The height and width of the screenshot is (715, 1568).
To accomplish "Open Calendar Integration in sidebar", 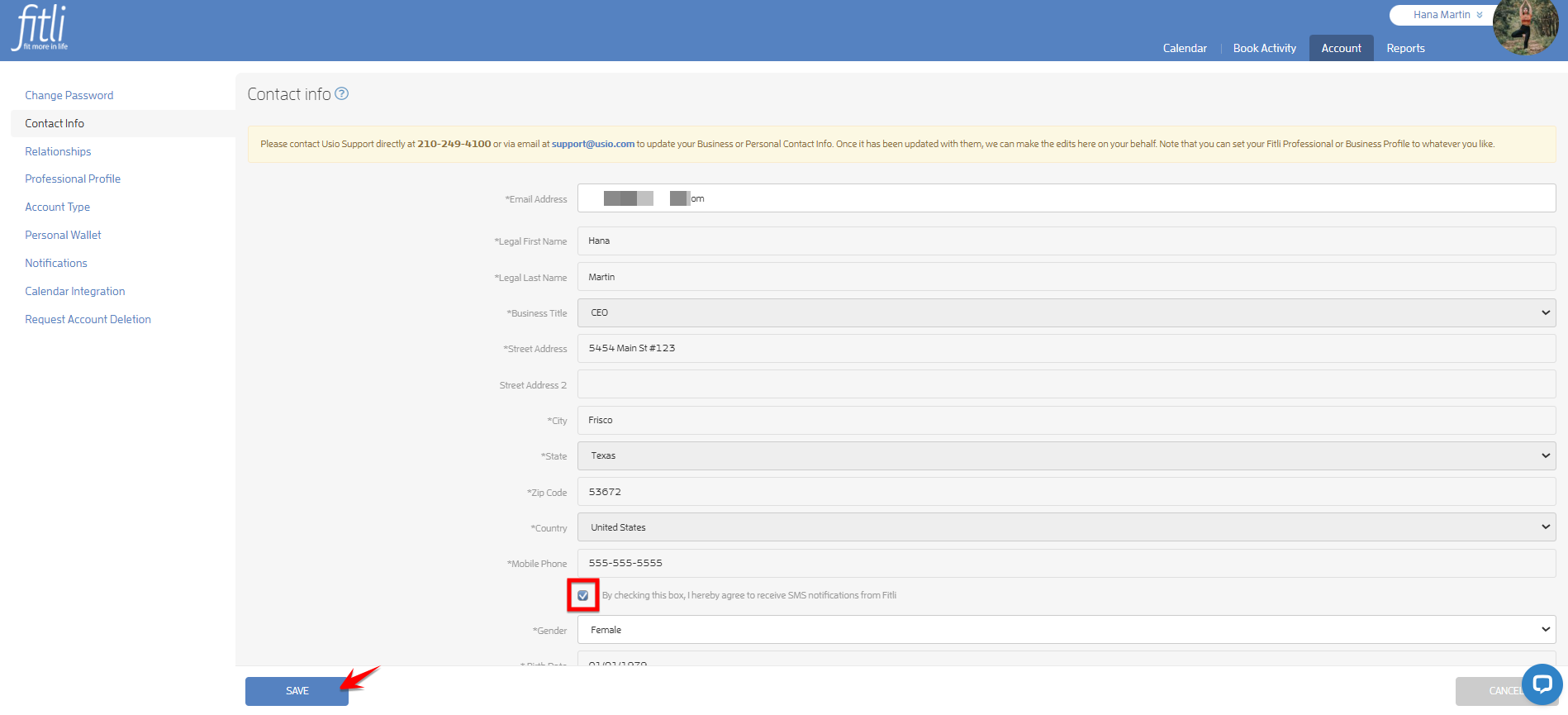I will (x=75, y=291).
